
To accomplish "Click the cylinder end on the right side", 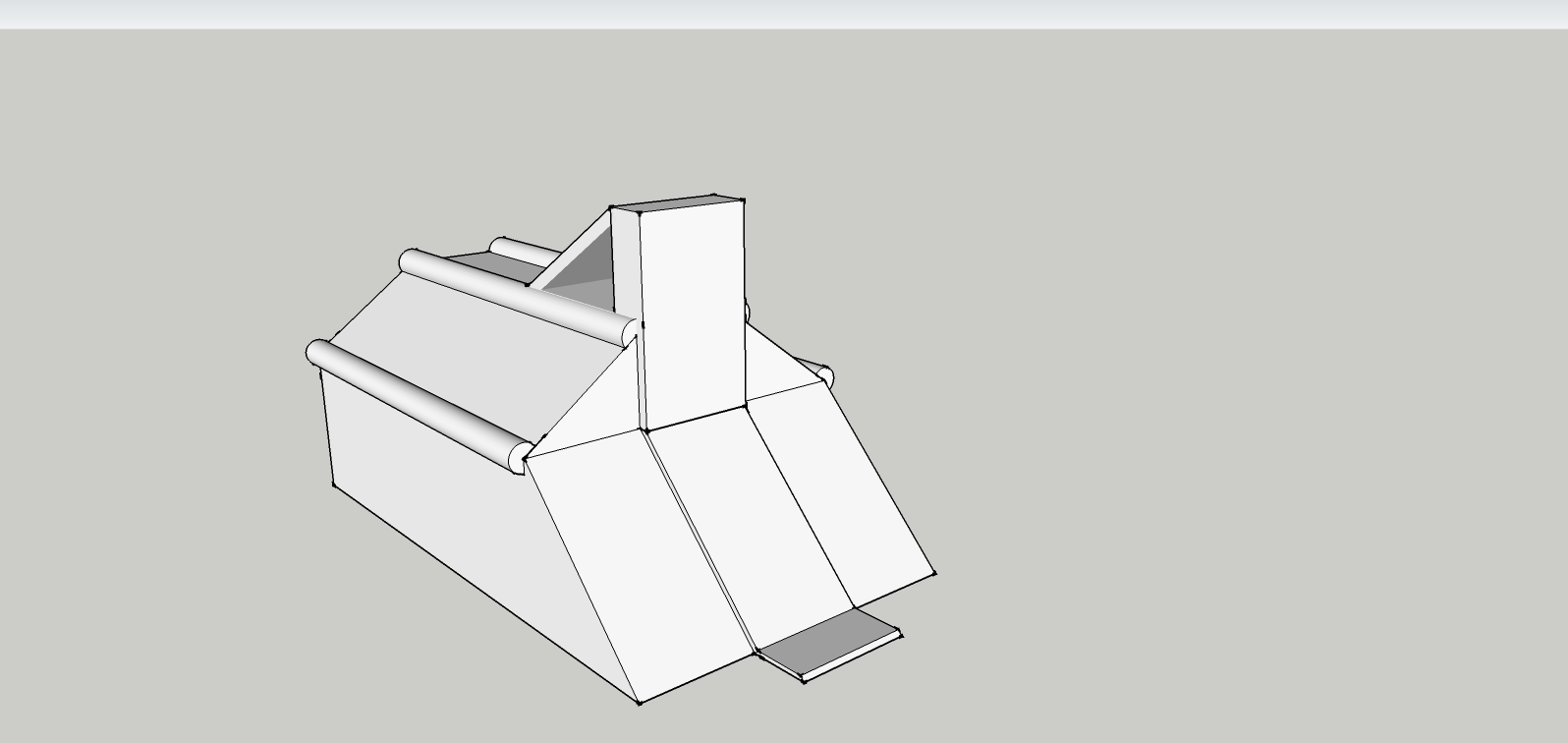I will 824,375.
